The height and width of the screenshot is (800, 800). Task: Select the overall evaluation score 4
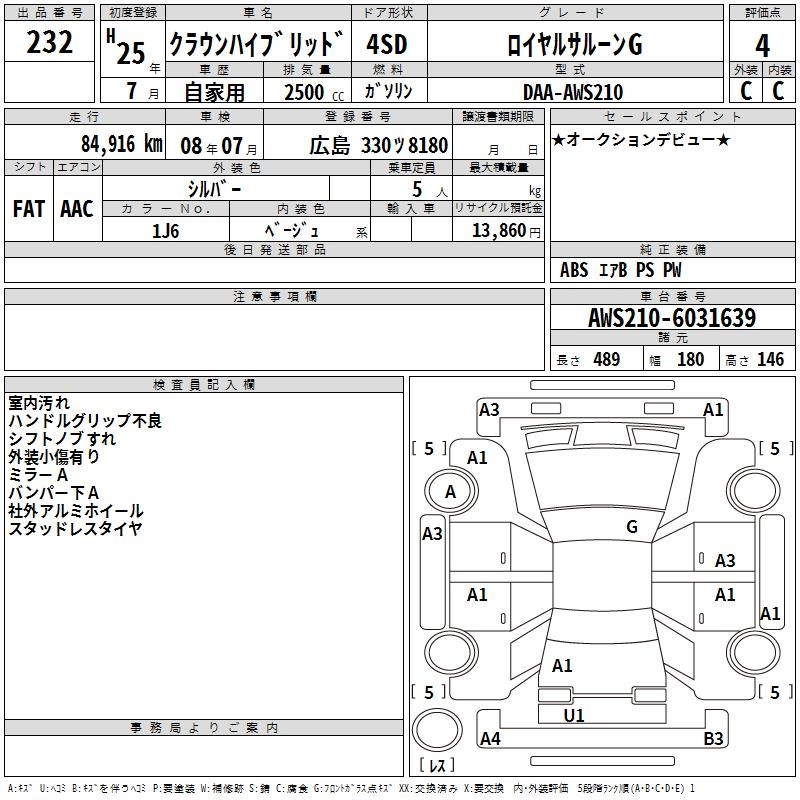[x=762, y=44]
